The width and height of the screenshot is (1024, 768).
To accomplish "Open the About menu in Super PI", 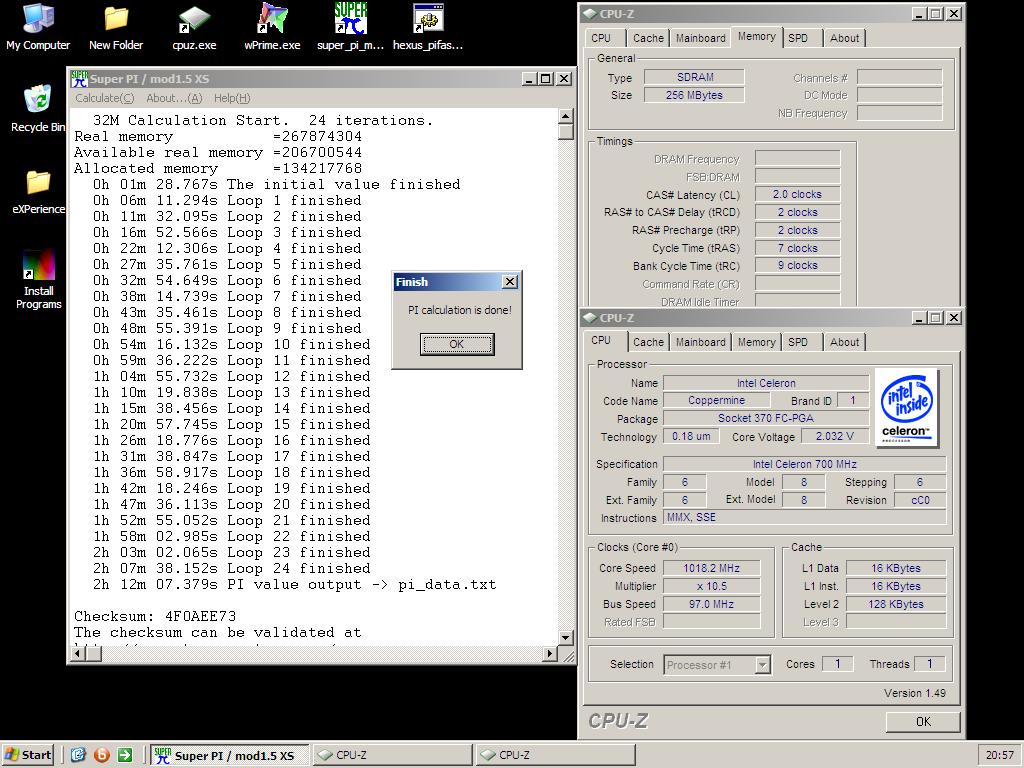I will coord(174,98).
